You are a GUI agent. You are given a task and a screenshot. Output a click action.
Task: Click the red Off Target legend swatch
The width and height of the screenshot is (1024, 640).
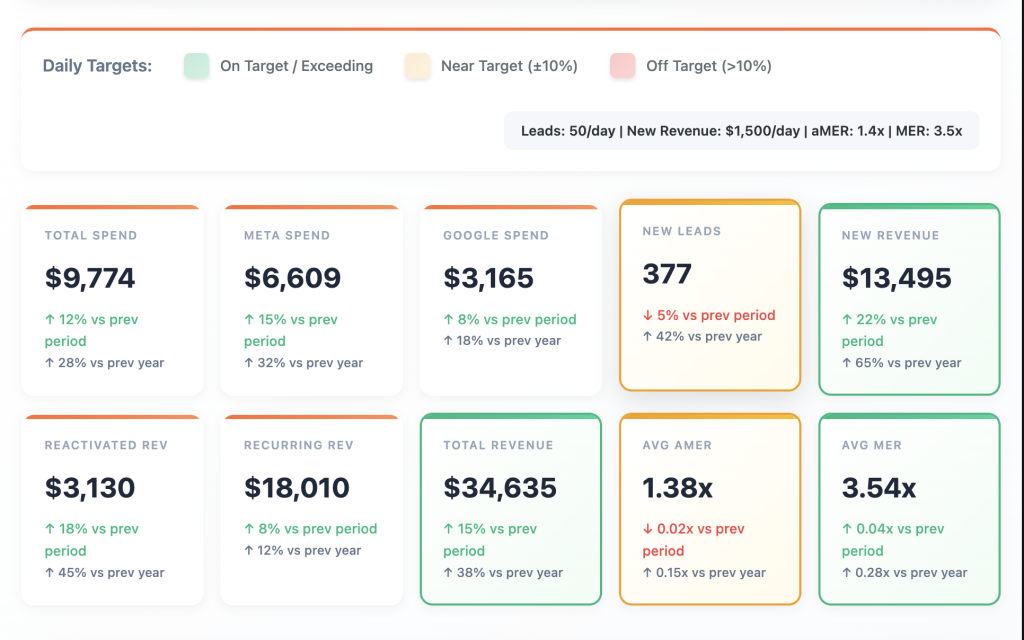[622, 66]
